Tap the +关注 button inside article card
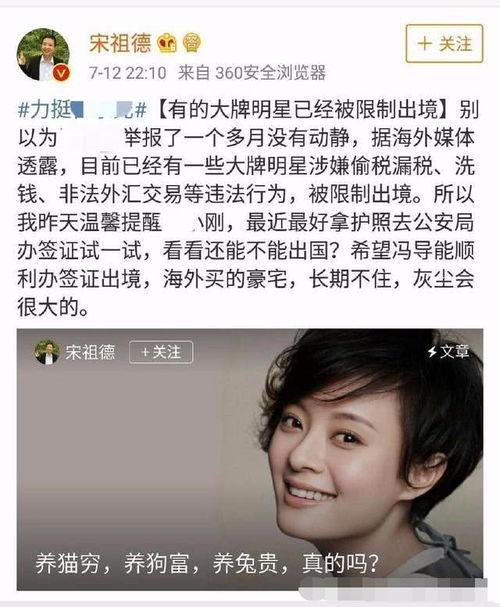This screenshot has height=607, width=500. coord(161,352)
